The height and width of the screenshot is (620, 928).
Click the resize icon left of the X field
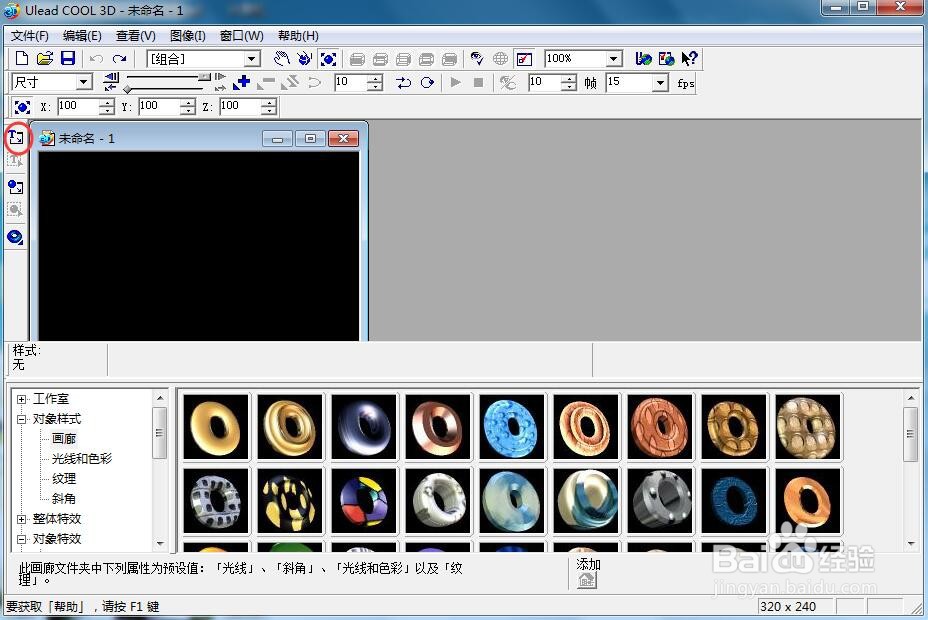click(22, 107)
